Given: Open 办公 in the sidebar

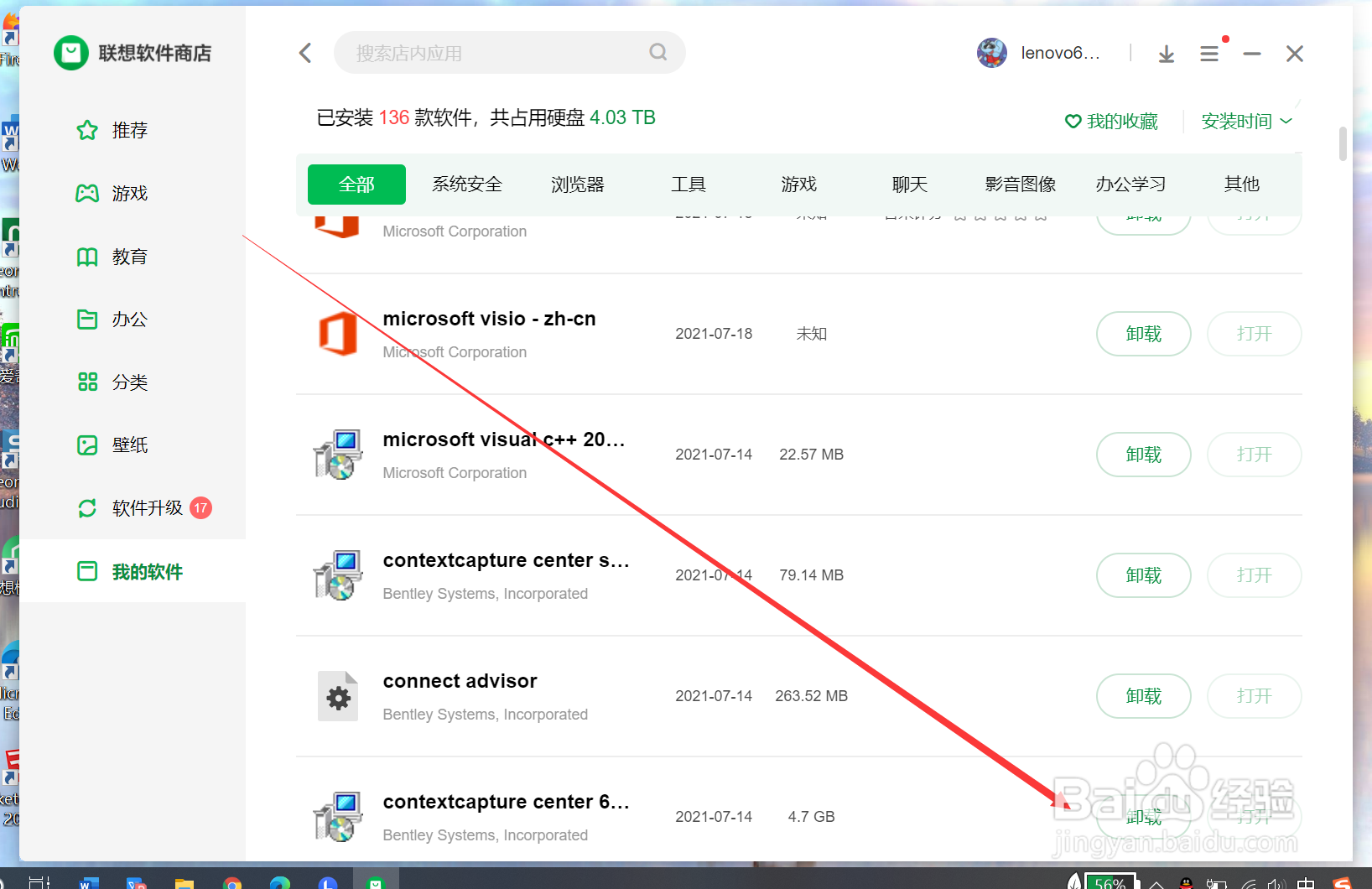Looking at the screenshot, I should click(x=112, y=319).
